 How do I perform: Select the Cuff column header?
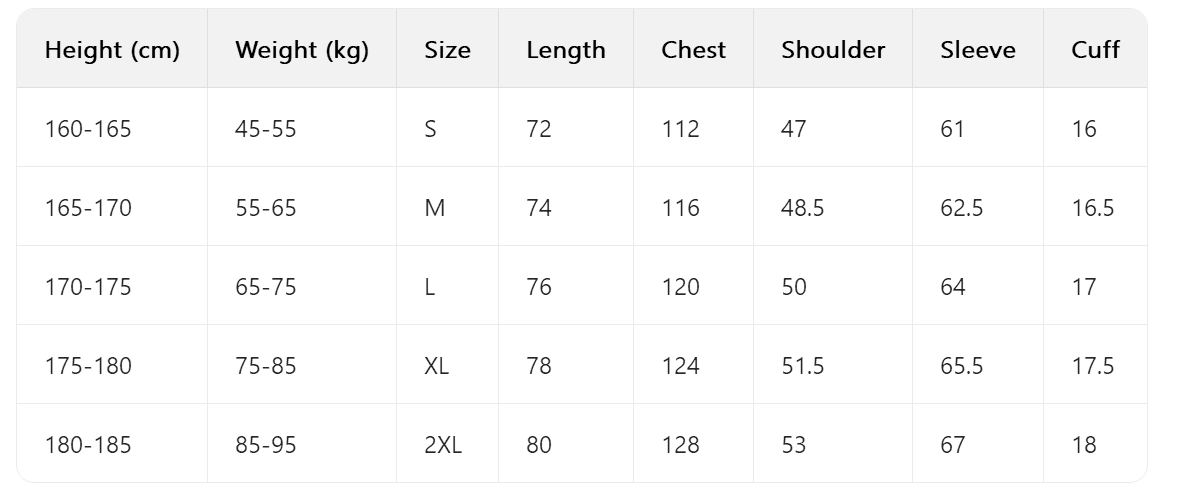pos(1095,50)
